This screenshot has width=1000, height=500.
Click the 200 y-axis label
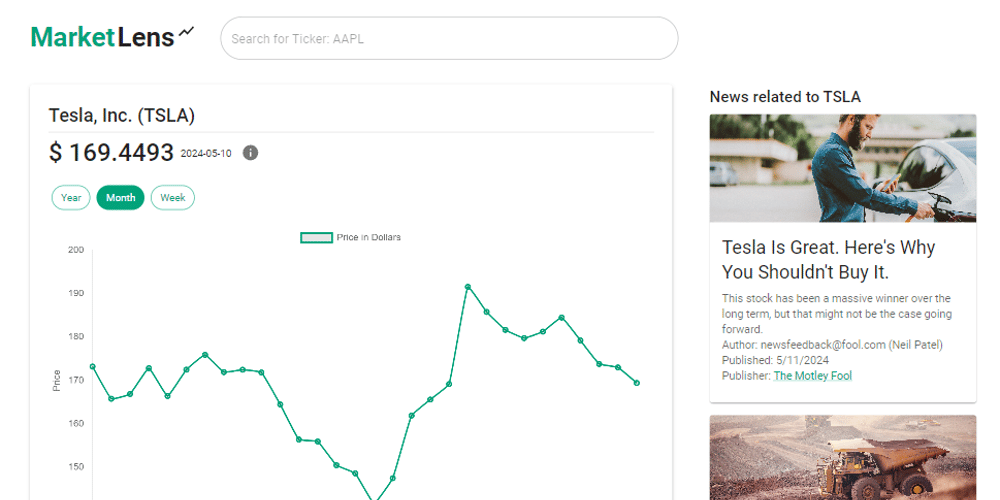[x=76, y=250]
